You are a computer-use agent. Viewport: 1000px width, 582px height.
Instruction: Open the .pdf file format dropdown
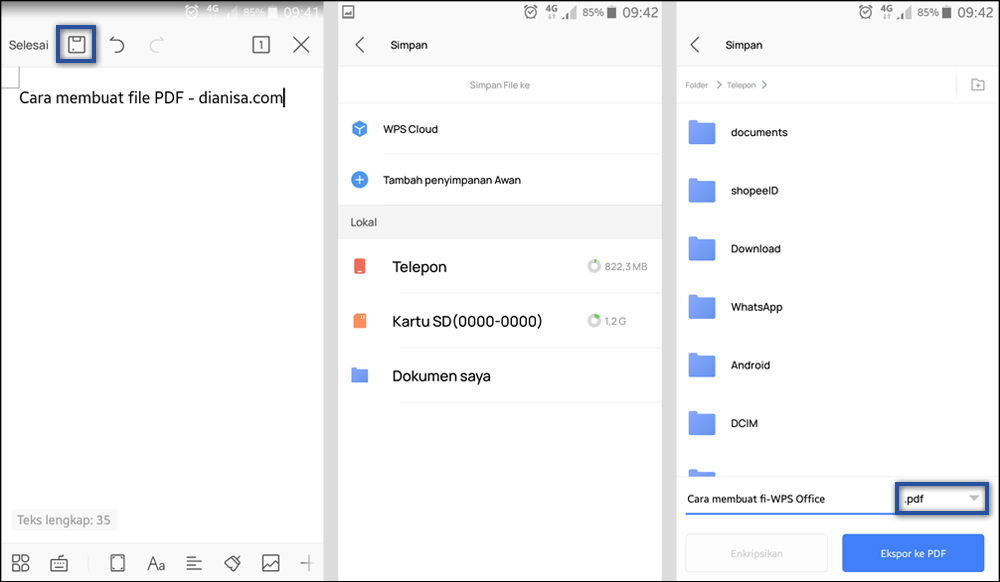click(941, 498)
